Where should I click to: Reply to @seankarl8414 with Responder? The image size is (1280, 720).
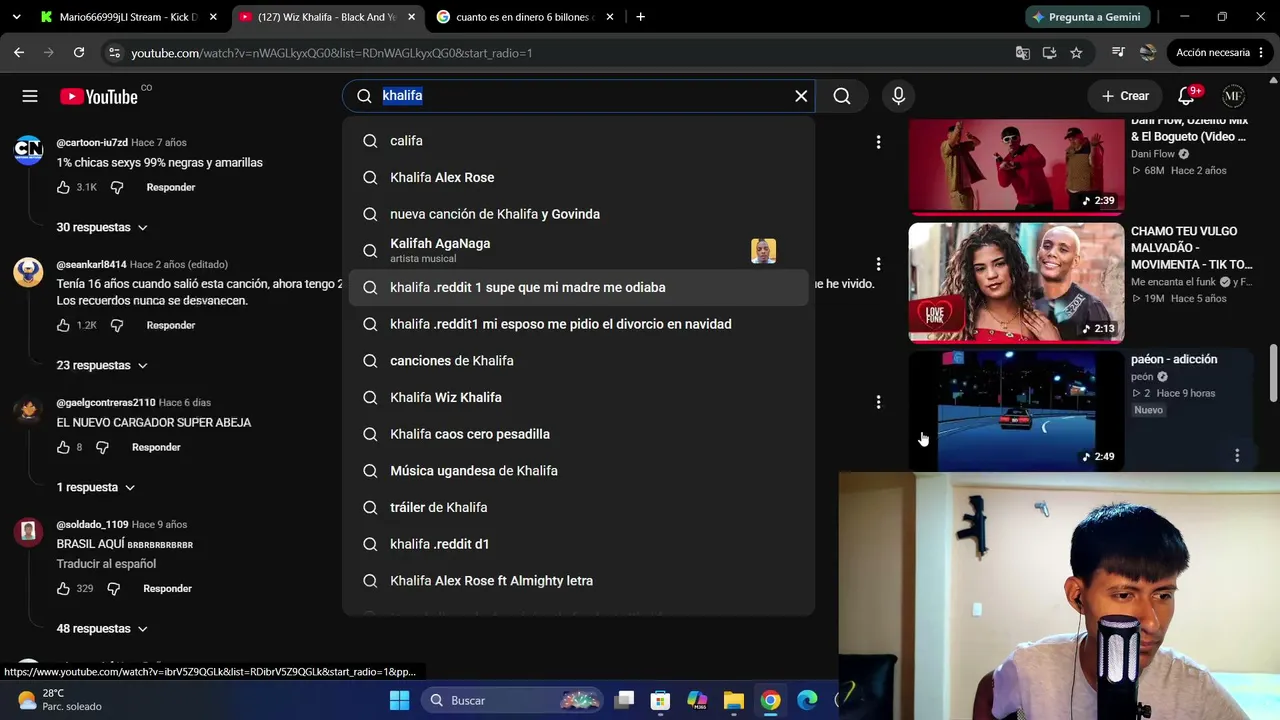click(x=171, y=325)
